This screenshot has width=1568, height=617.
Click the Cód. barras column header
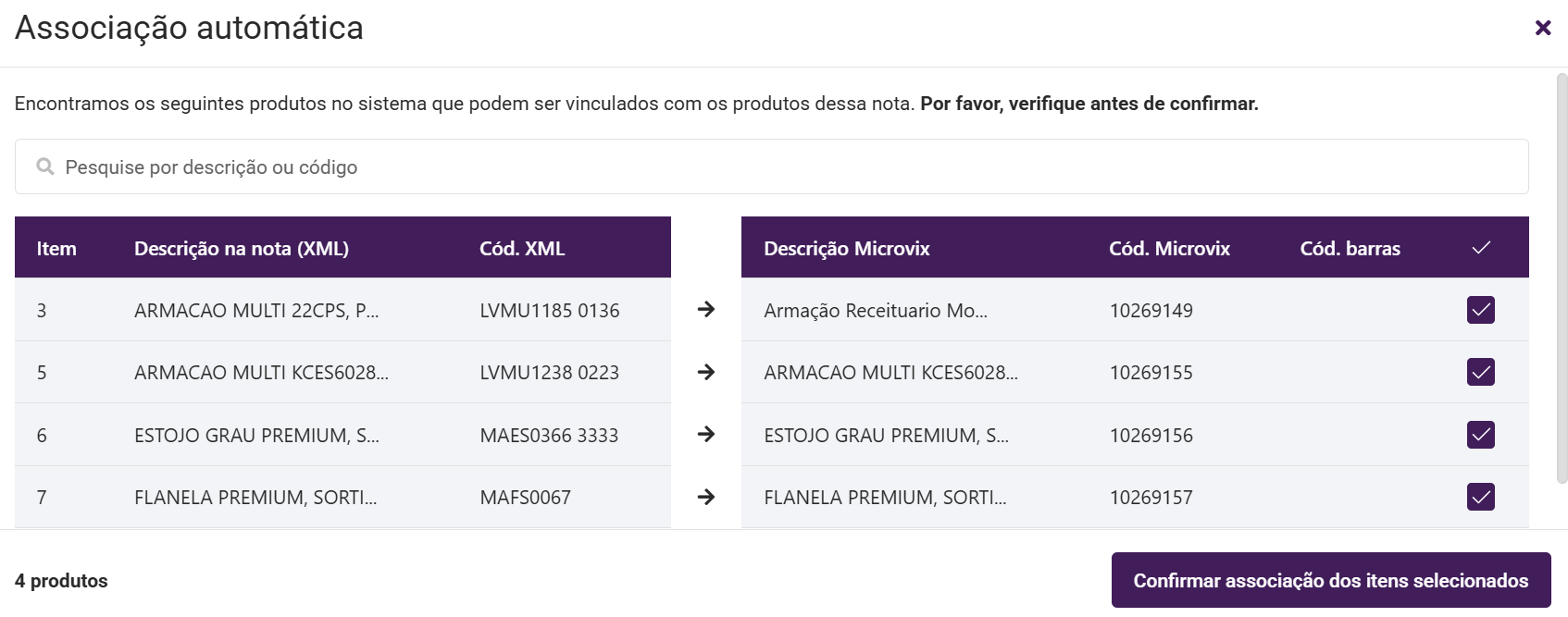click(x=1350, y=248)
